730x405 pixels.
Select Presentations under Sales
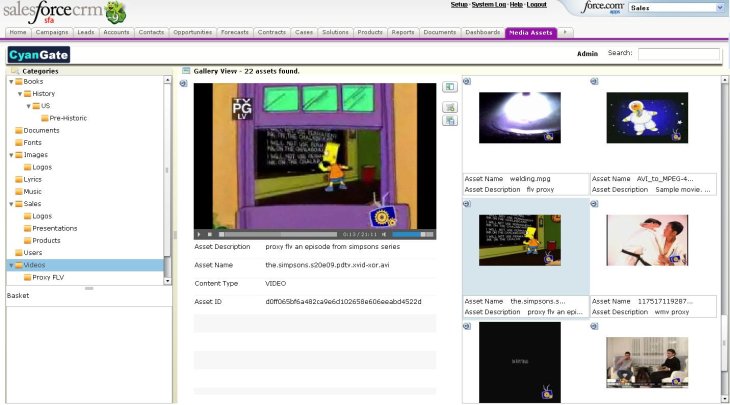coord(54,228)
